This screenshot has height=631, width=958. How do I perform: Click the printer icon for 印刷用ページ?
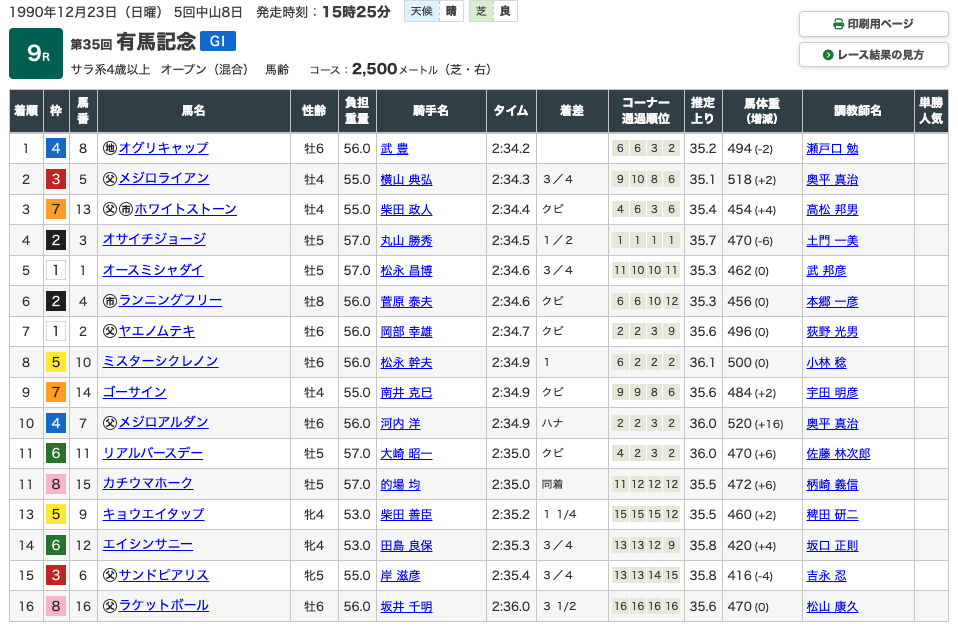tap(838, 25)
